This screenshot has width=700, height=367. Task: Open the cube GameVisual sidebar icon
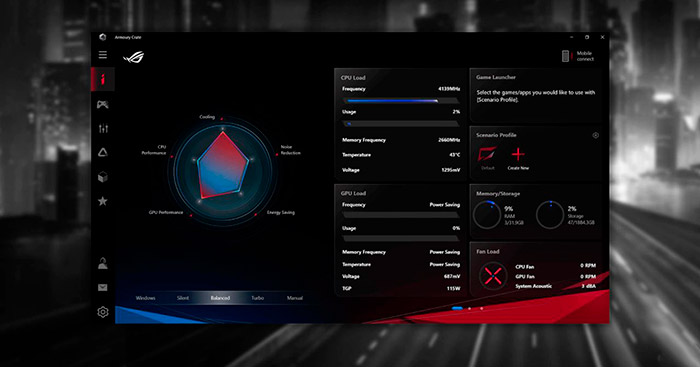(103, 177)
